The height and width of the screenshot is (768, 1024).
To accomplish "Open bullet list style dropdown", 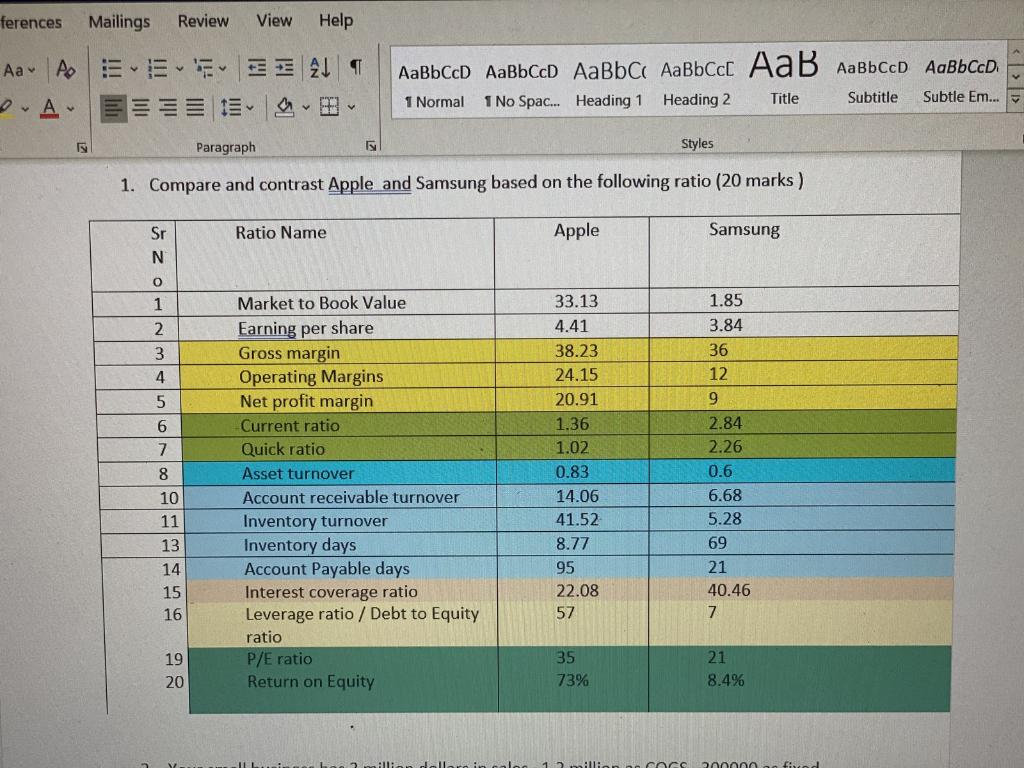I will 134,69.
